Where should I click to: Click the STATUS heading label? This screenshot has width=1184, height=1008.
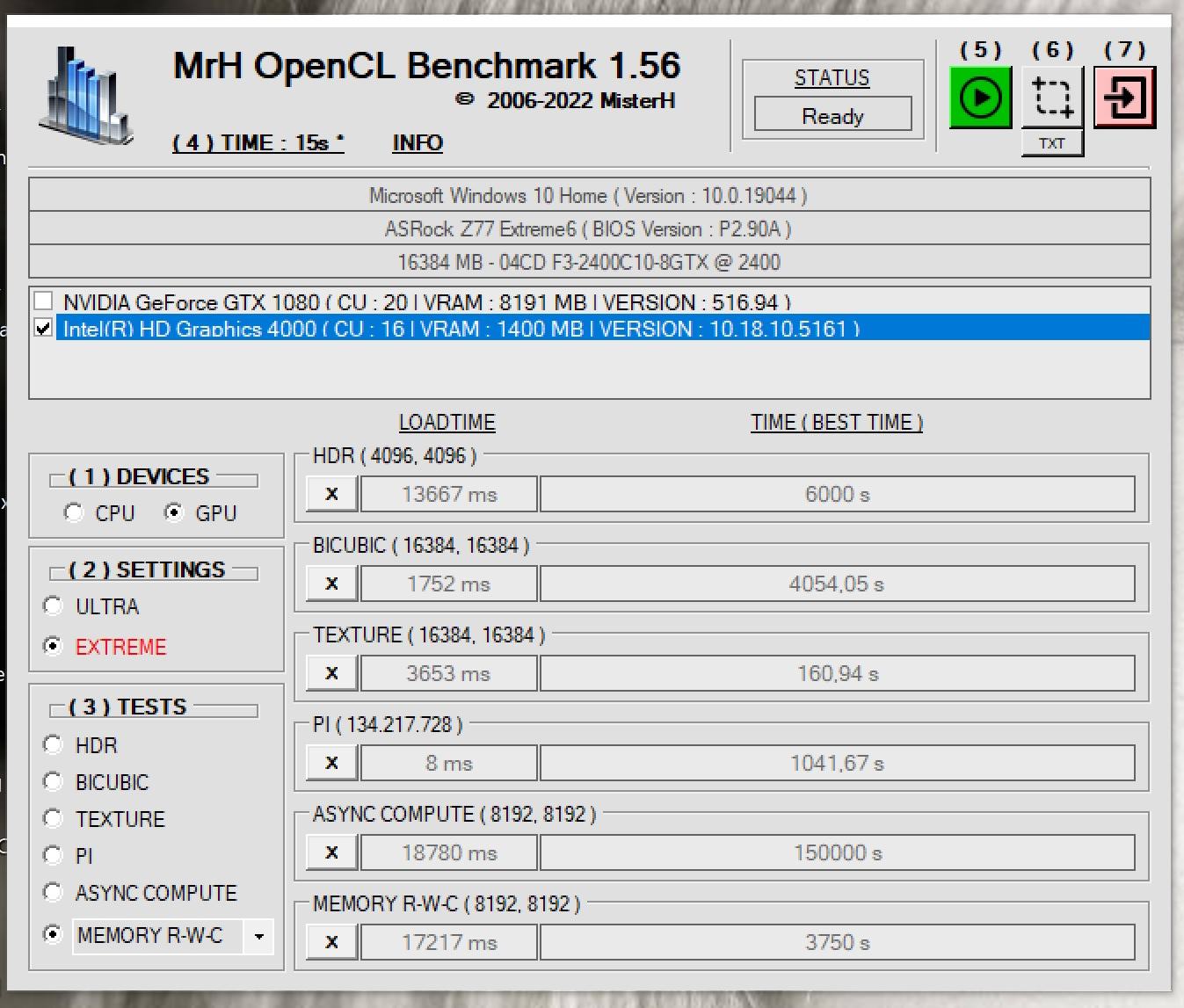point(832,77)
